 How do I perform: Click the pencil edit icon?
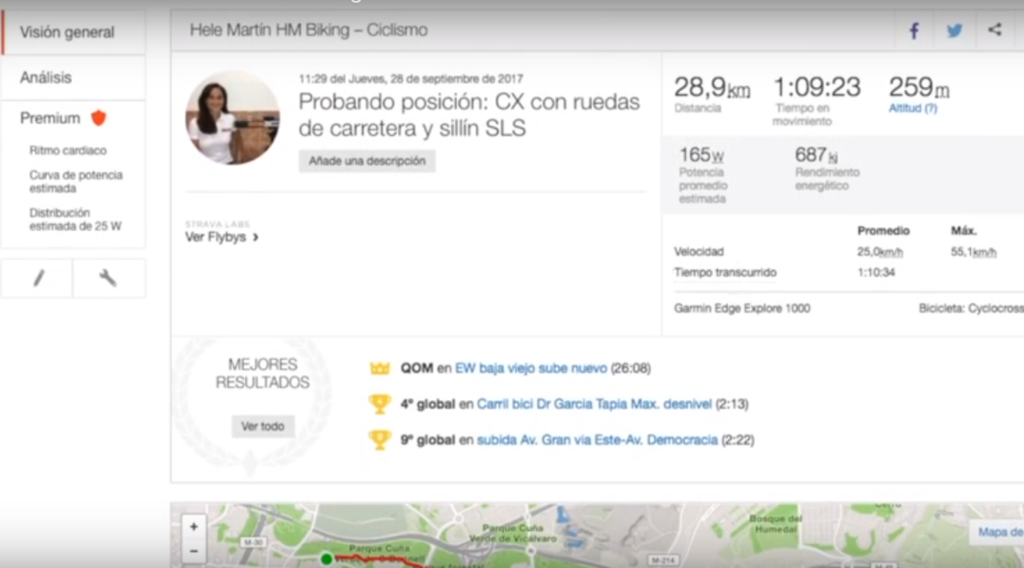coord(39,278)
